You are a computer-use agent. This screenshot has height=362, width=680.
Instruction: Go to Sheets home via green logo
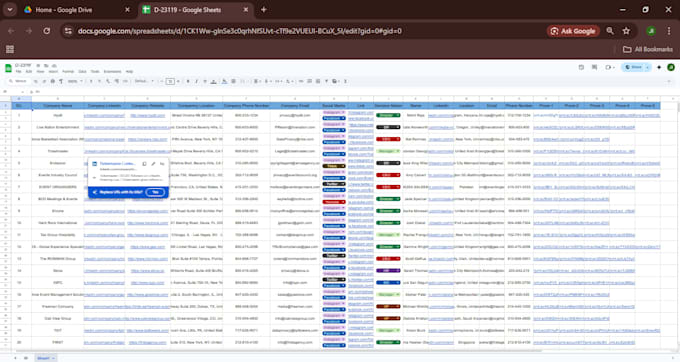(x=8, y=68)
